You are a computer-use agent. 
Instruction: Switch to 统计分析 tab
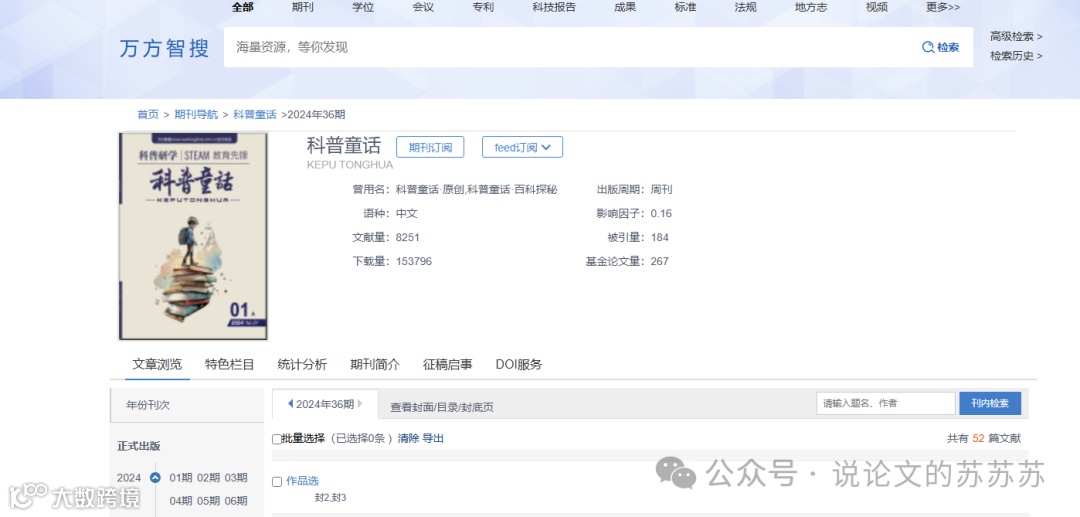(x=302, y=364)
